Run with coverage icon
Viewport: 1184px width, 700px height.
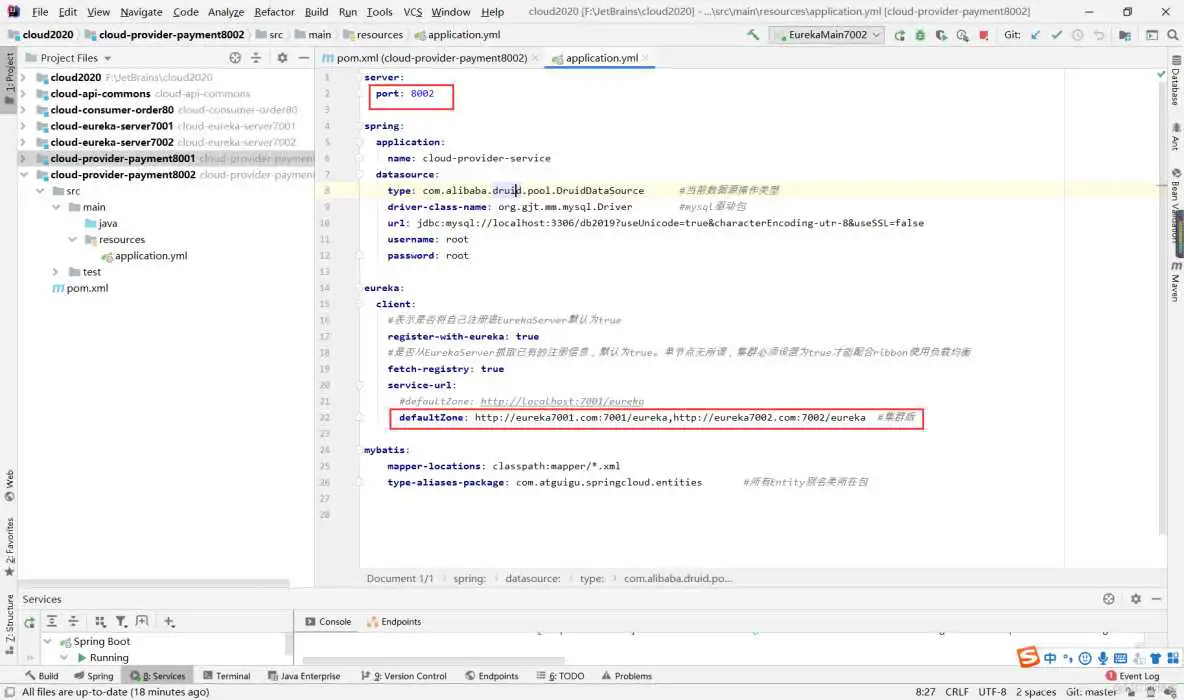point(941,34)
